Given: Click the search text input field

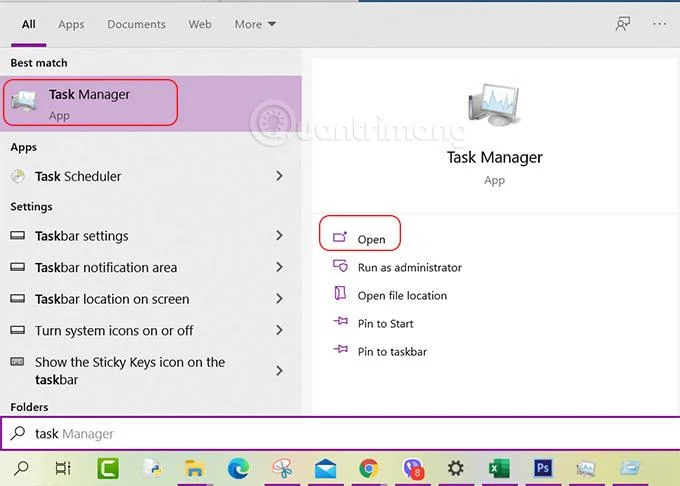Looking at the screenshot, I should point(340,433).
